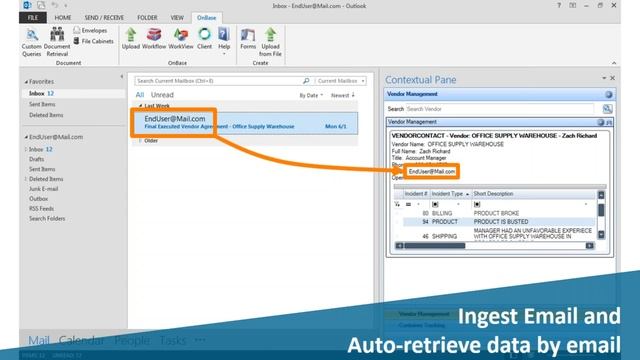
Task: Show All messages filter
Action: (140, 95)
